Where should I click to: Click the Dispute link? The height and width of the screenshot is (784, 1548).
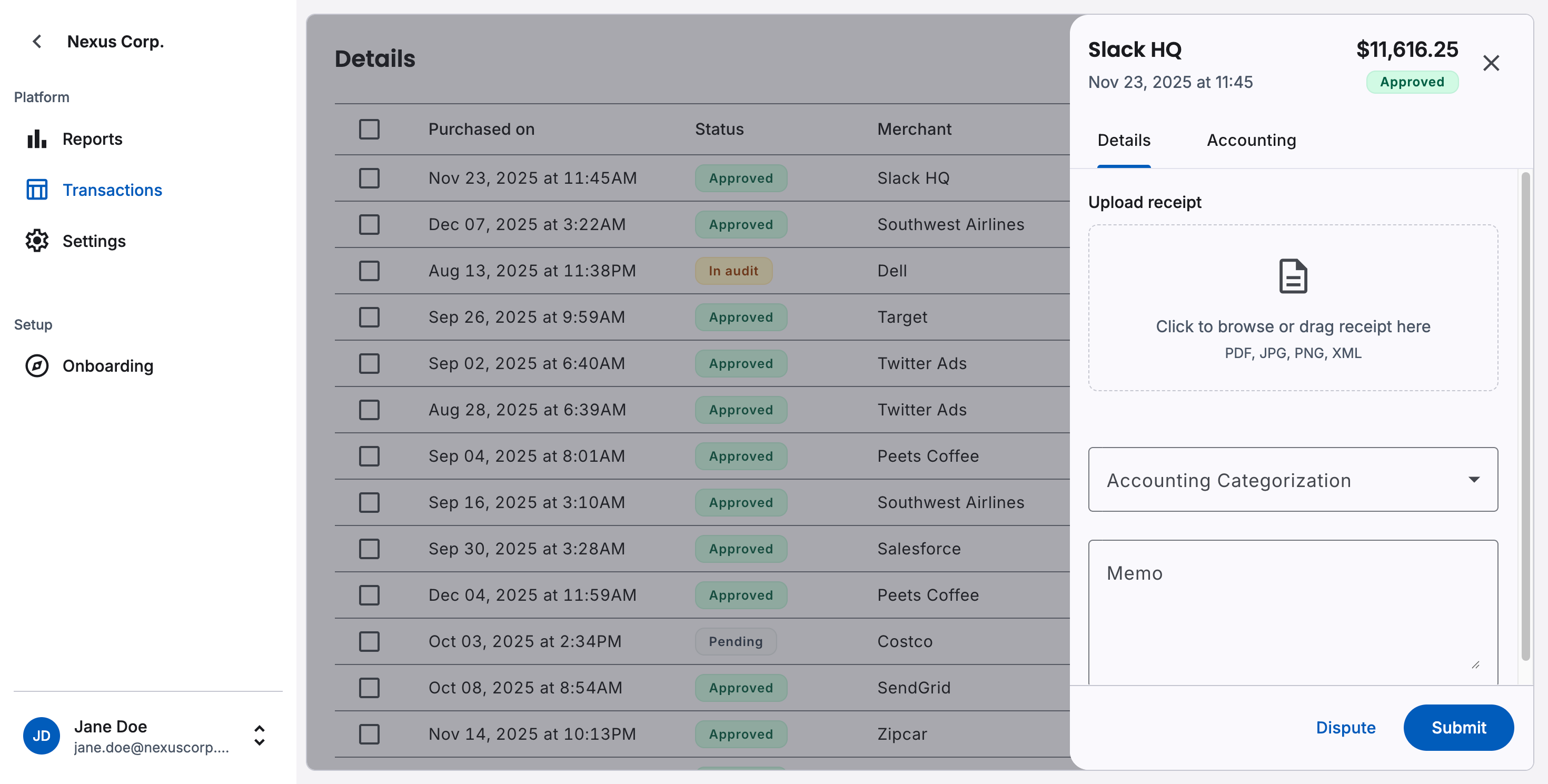click(1345, 728)
